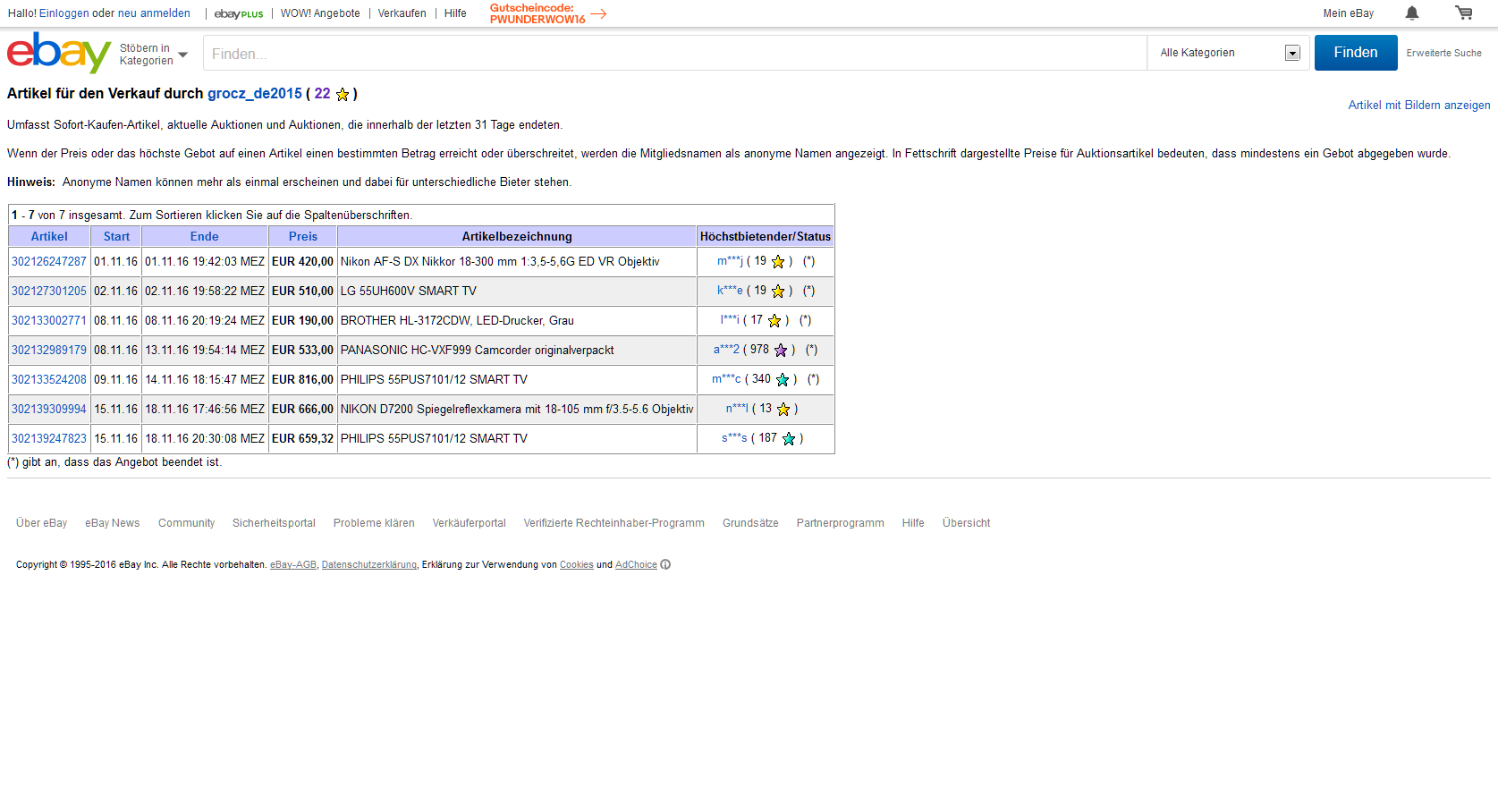The height and width of the screenshot is (812, 1498).
Task: Sort table by Start column header
Action: coord(116,237)
